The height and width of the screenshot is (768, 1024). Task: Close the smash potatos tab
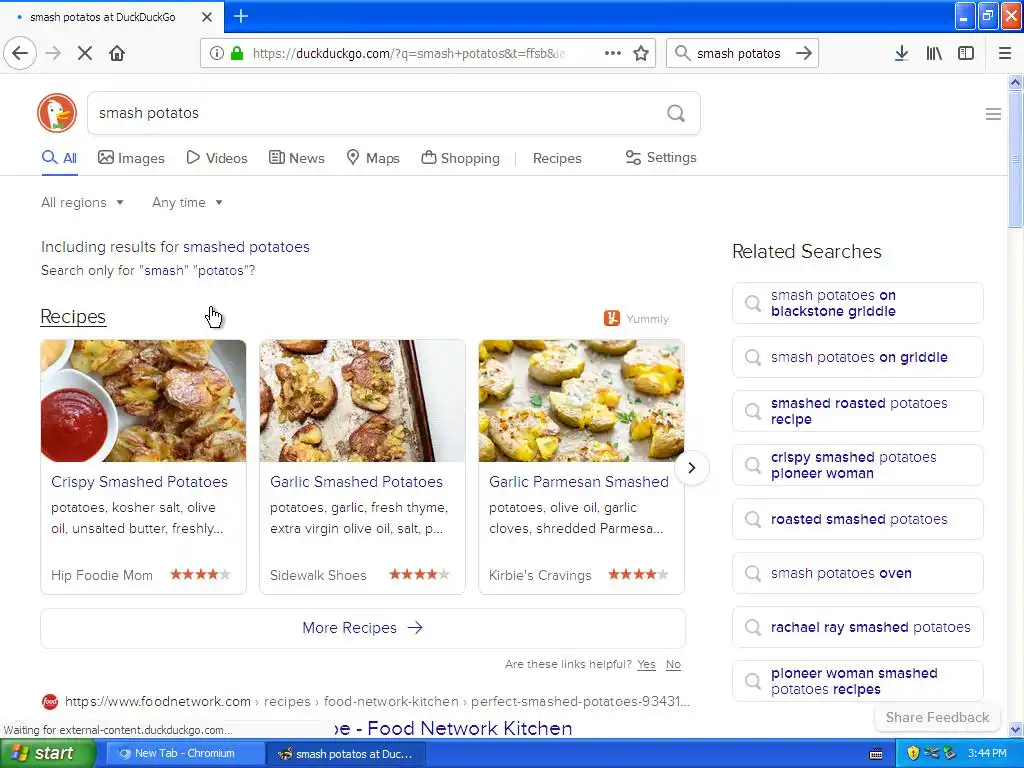point(206,17)
